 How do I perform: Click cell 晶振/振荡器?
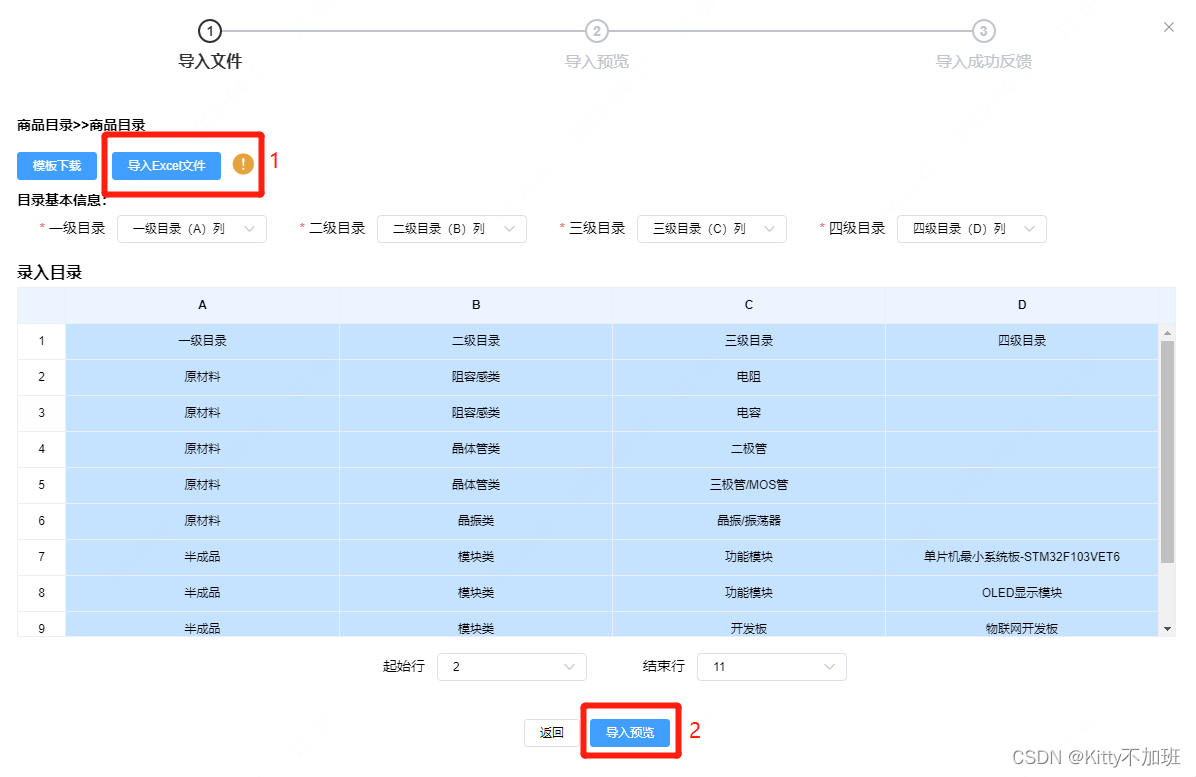click(x=748, y=521)
